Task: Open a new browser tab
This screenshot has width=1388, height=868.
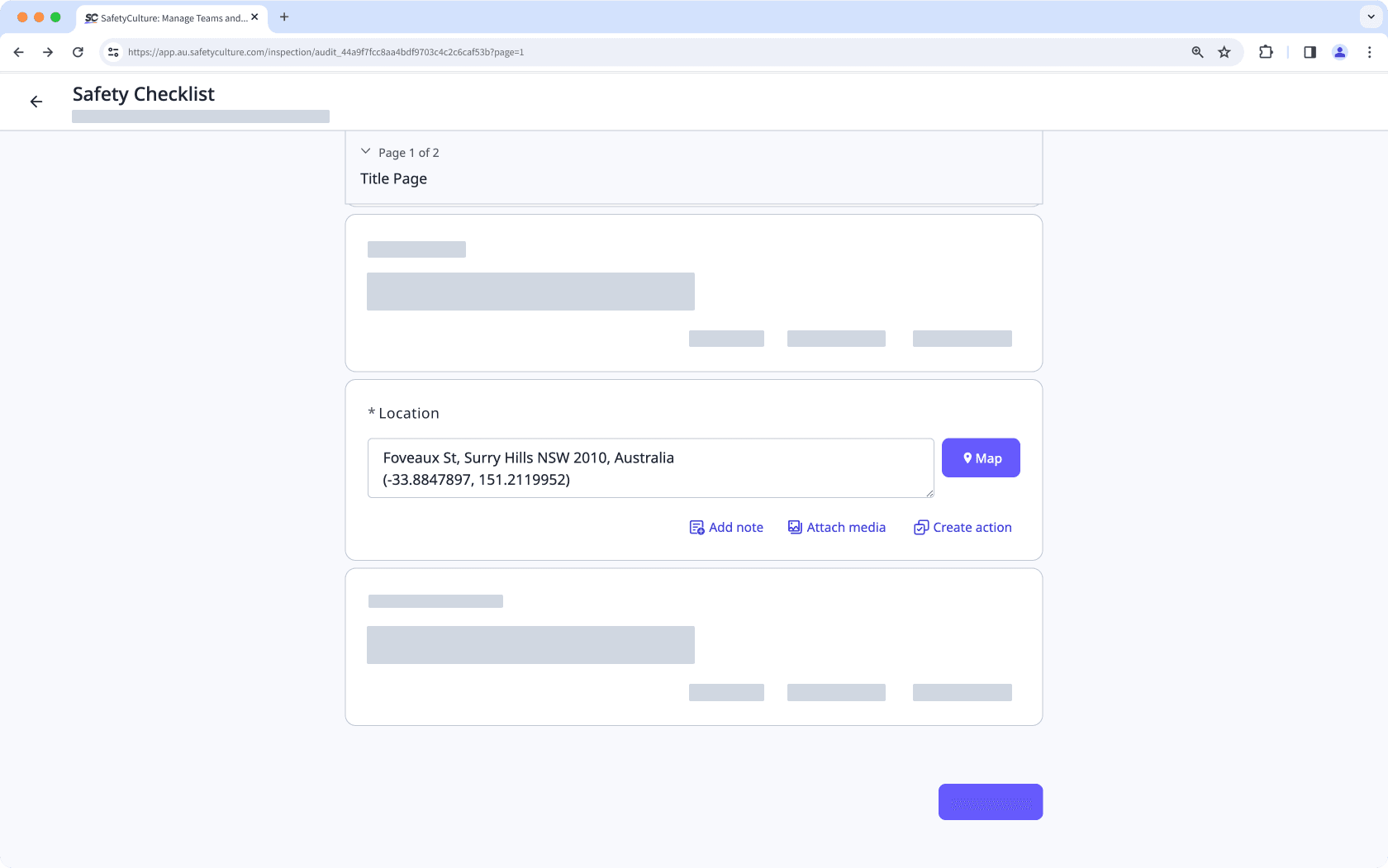Action: coord(284,17)
